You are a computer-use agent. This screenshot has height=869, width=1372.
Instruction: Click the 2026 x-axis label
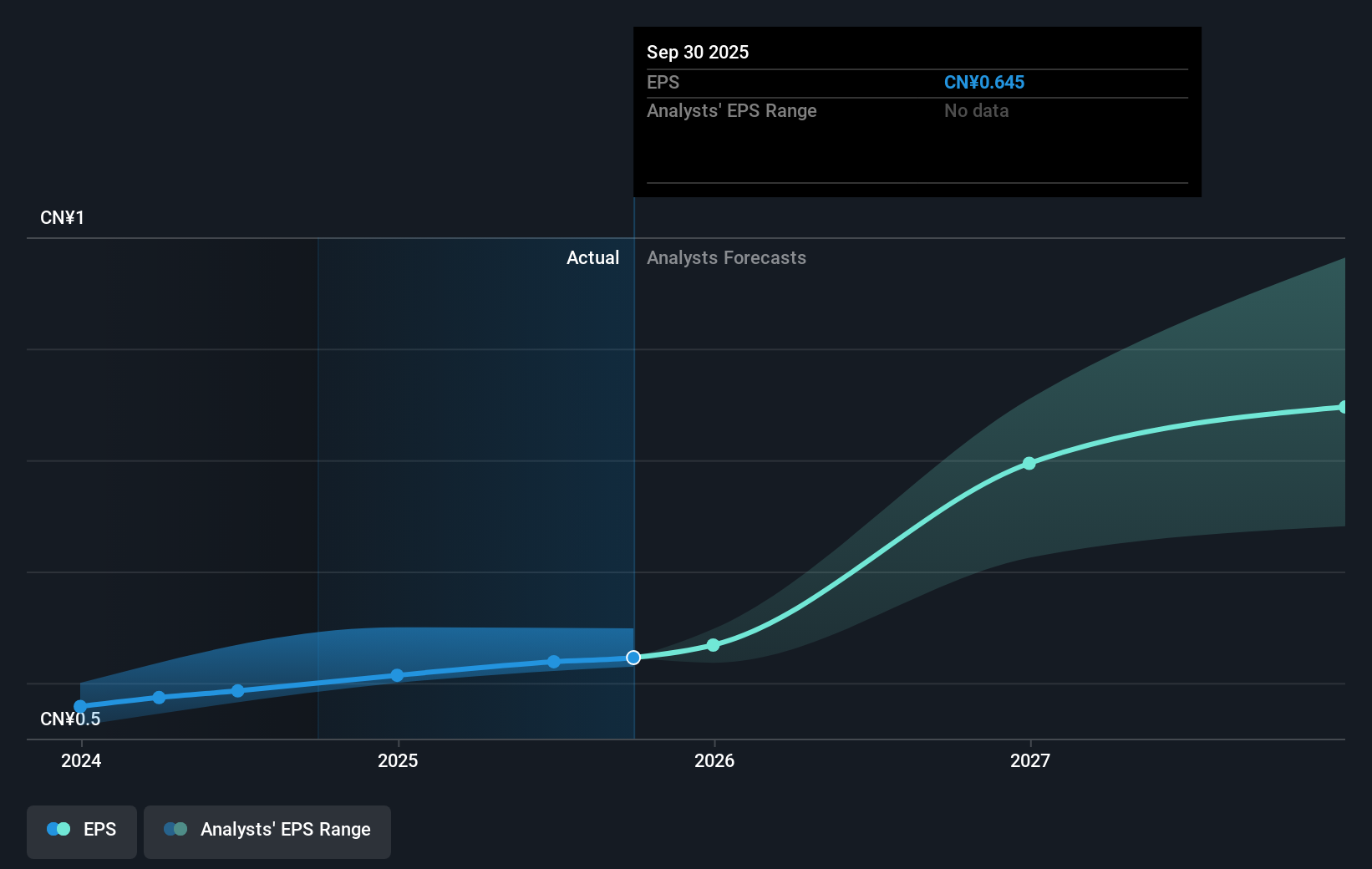pyautogui.click(x=714, y=760)
